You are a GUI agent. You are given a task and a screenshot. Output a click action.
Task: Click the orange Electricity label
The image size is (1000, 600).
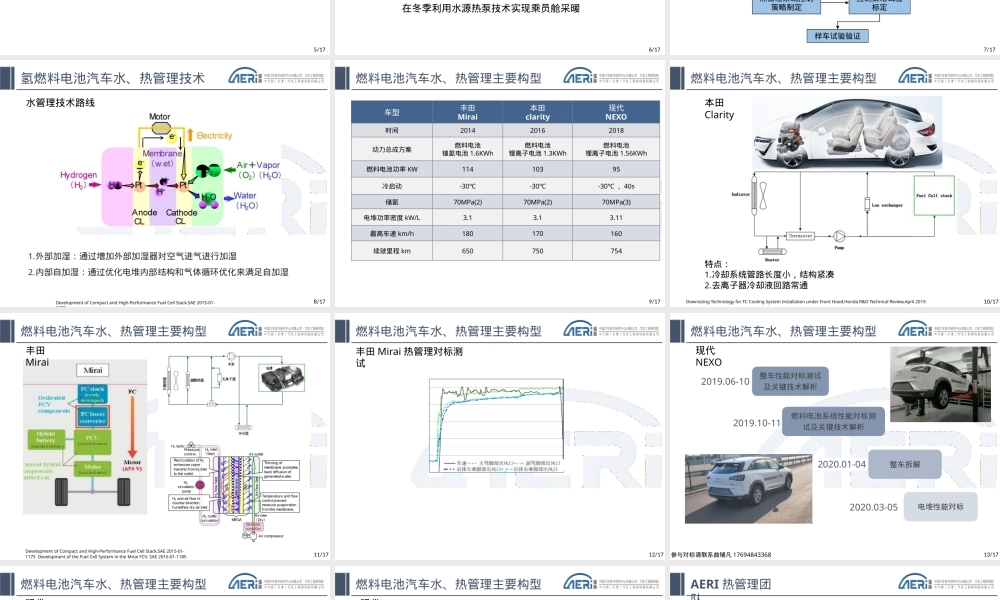[x=214, y=136]
